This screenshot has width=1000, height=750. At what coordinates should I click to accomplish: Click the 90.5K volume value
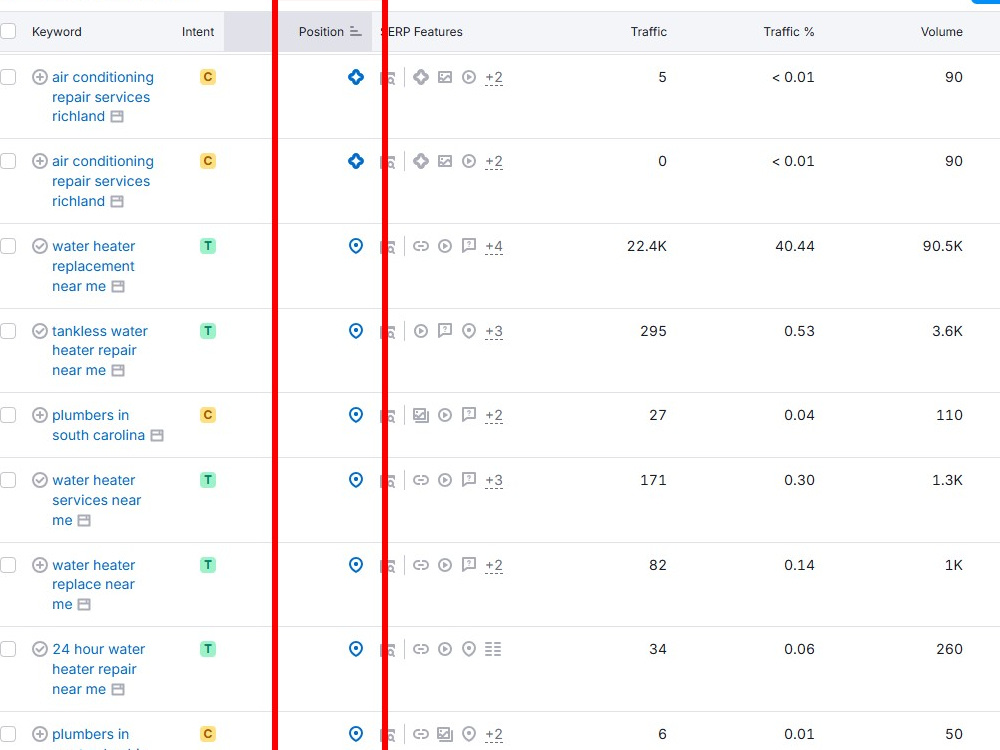[943, 246]
